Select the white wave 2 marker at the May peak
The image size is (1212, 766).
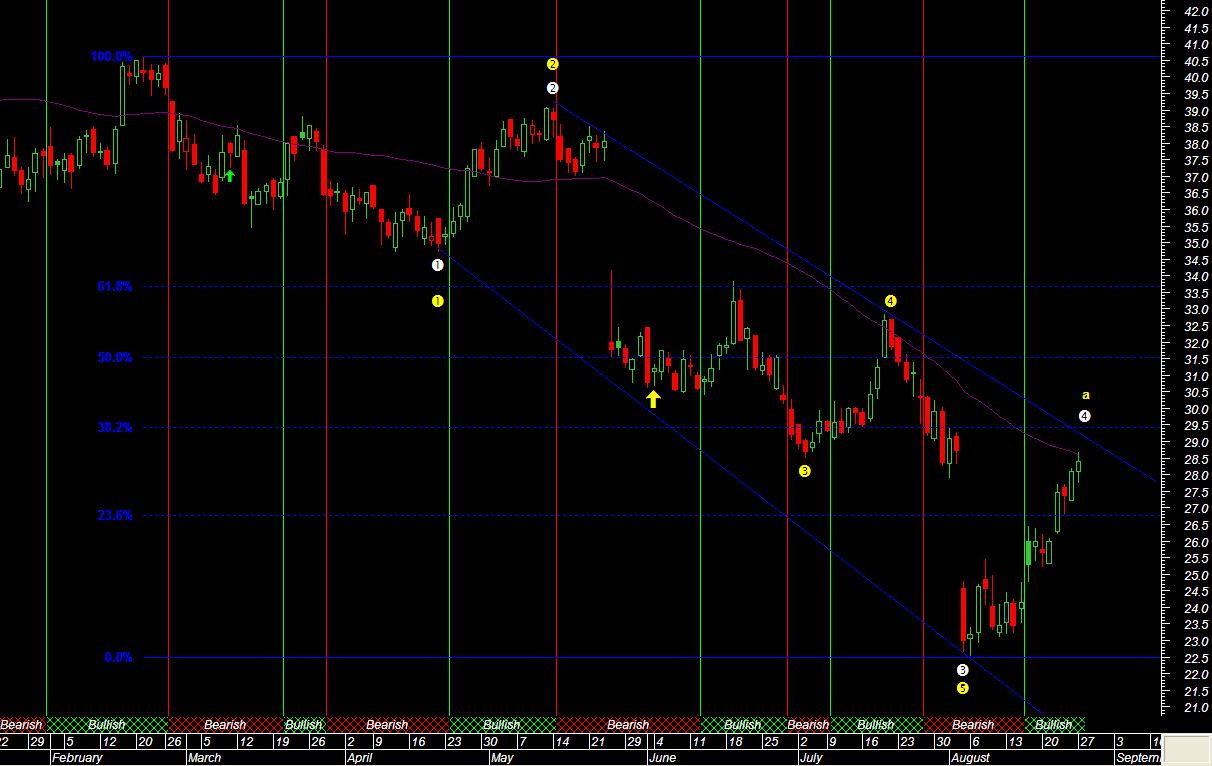(x=553, y=88)
